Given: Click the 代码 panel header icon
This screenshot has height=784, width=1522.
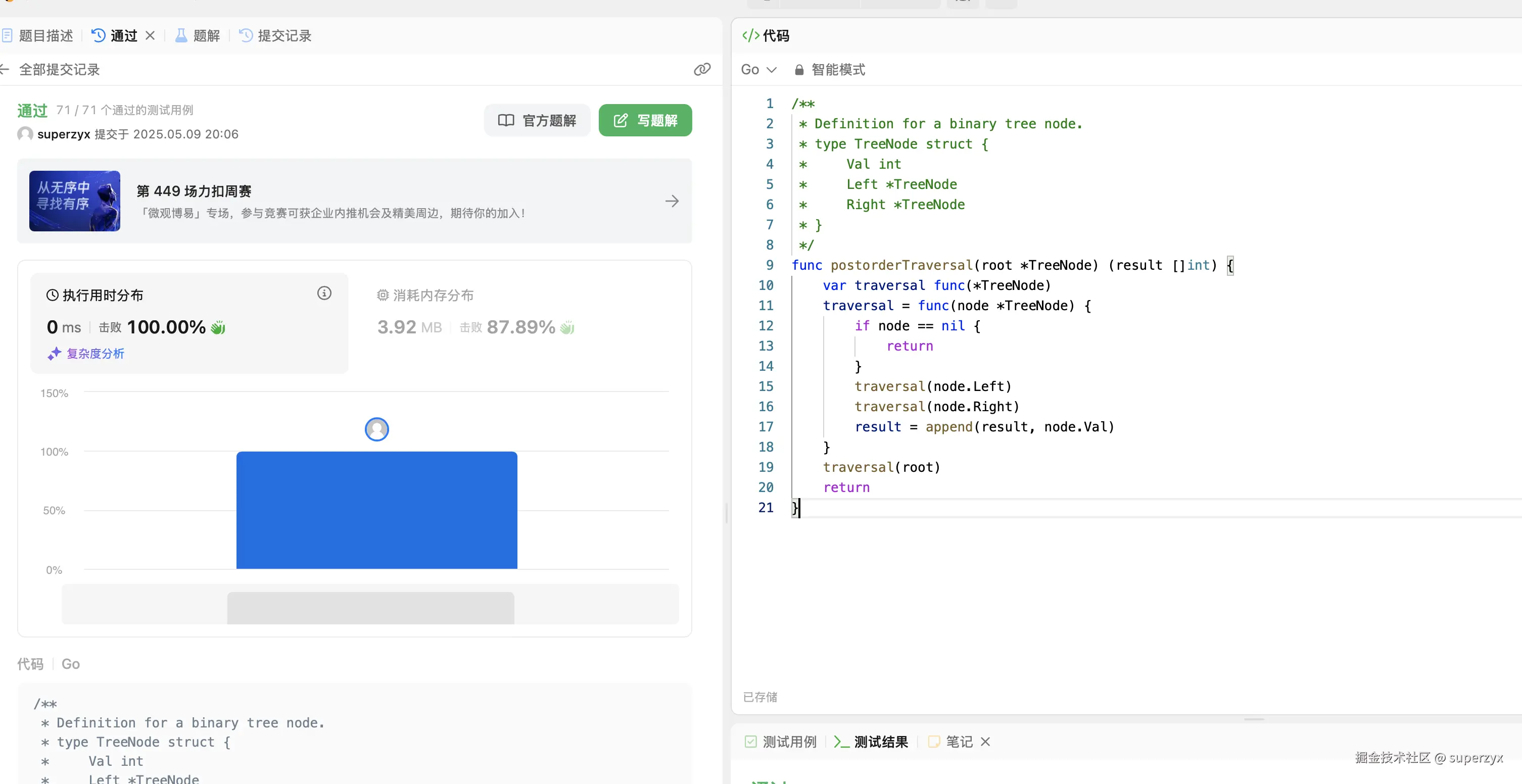Looking at the screenshot, I should 750,36.
